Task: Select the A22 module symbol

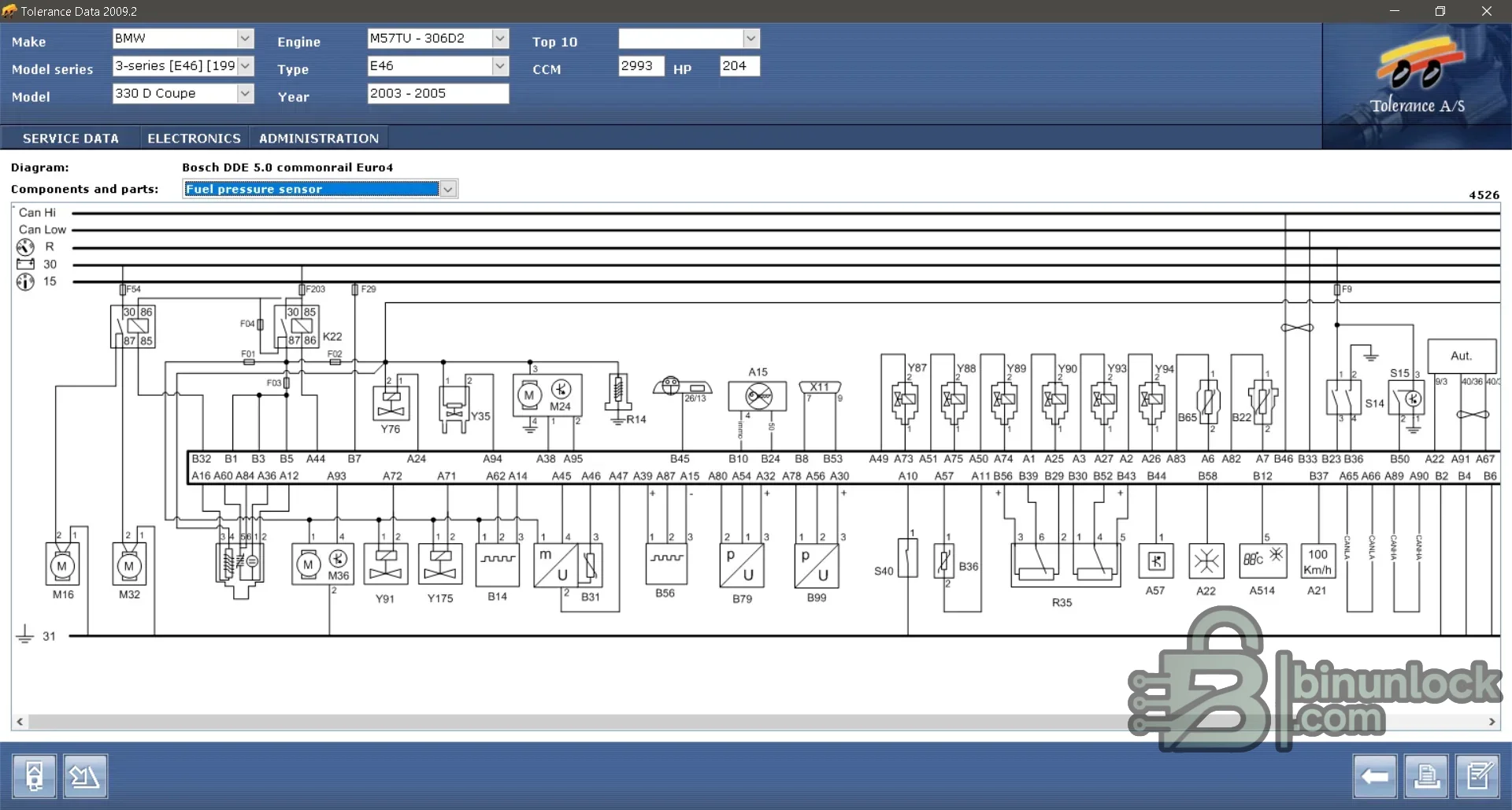Action: (1206, 561)
